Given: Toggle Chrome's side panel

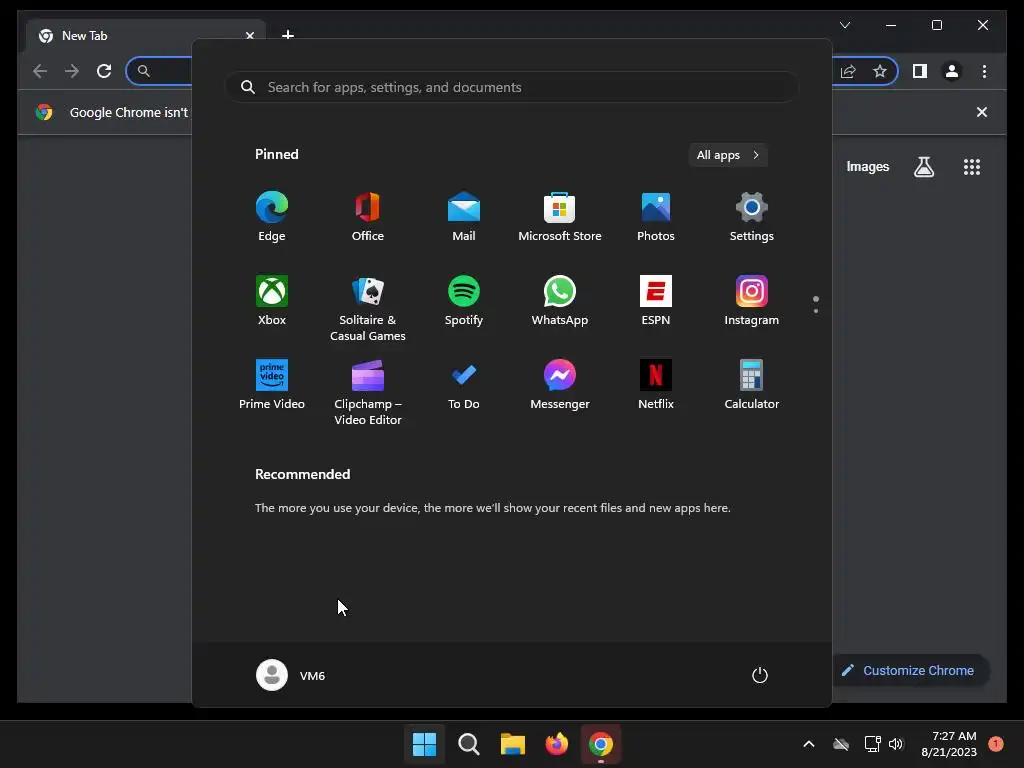Looking at the screenshot, I should (920, 71).
